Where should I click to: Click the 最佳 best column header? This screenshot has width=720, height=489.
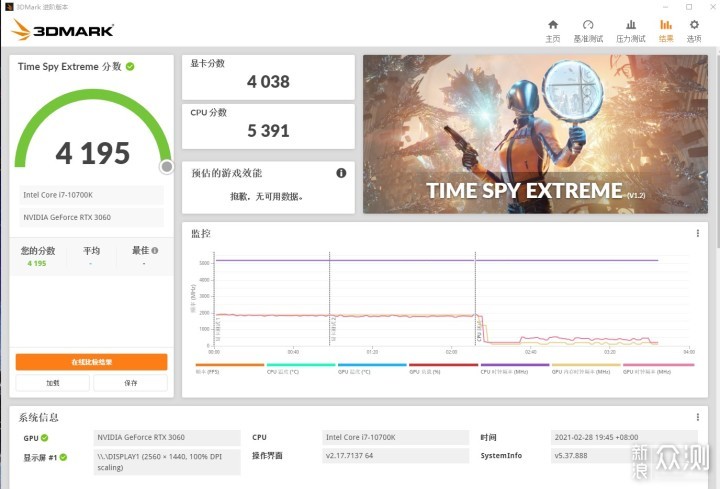point(141,251)
